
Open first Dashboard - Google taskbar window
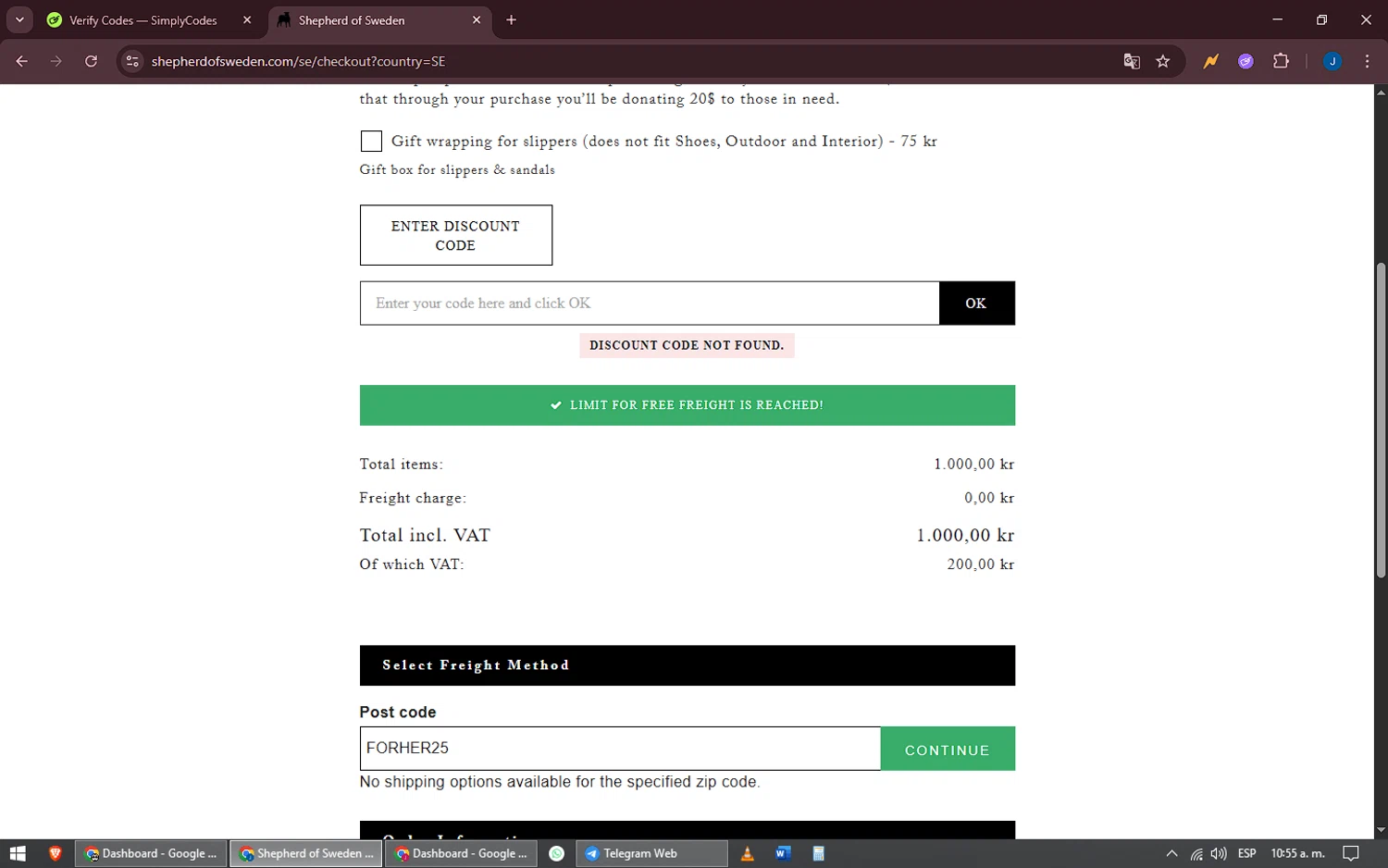(151, 853)
